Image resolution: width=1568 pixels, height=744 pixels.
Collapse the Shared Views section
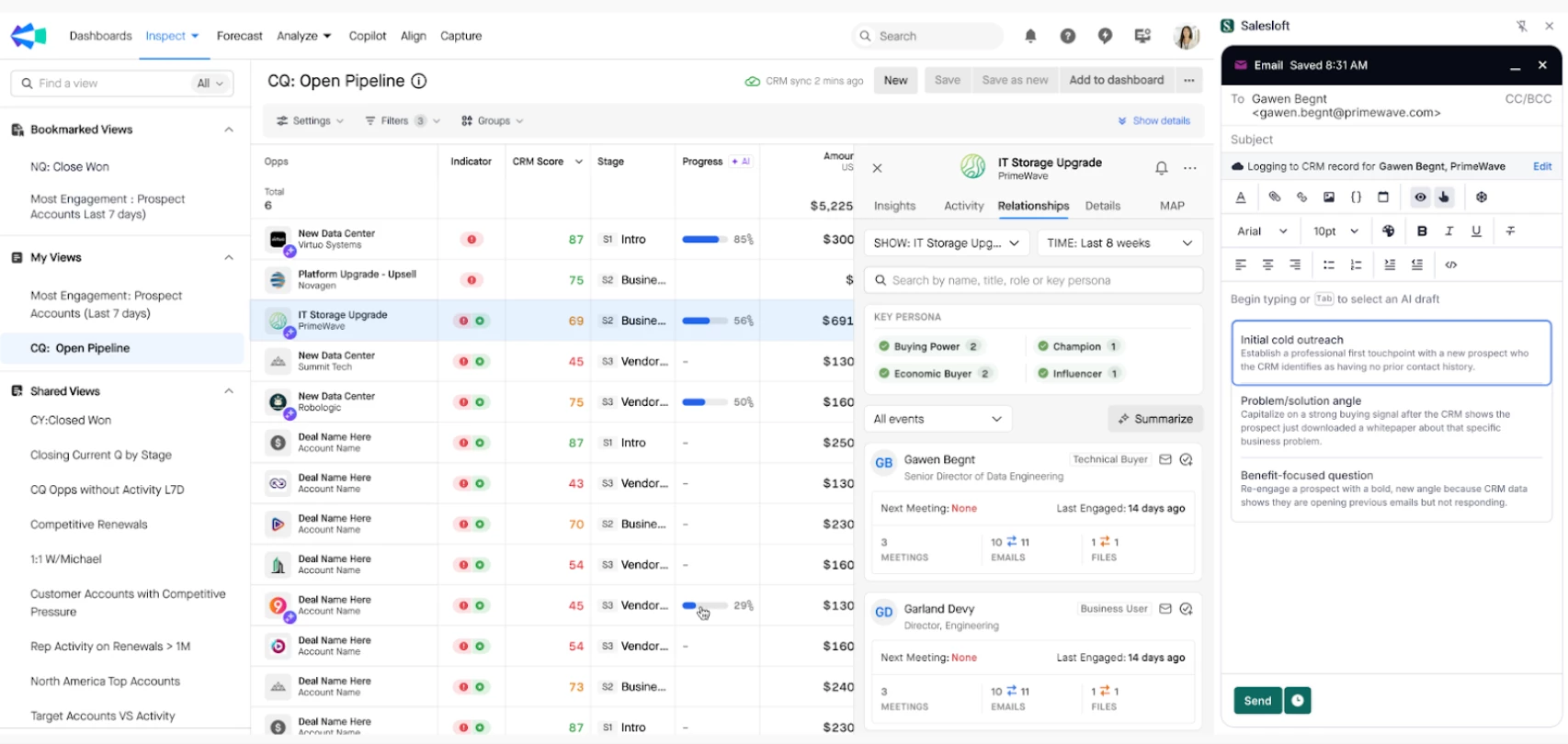(229, 391)
